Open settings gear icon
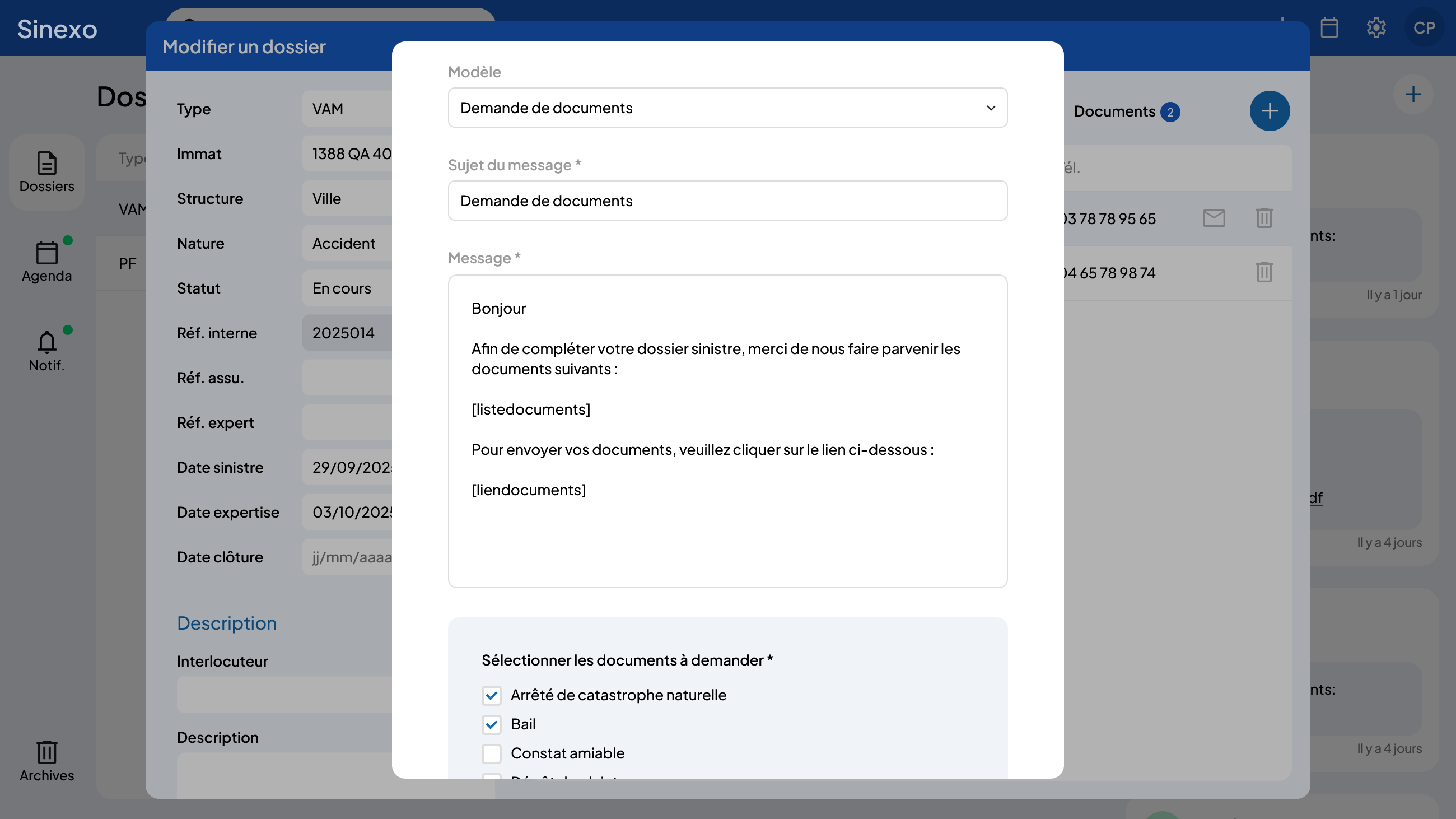 [x=1376, y=27]
